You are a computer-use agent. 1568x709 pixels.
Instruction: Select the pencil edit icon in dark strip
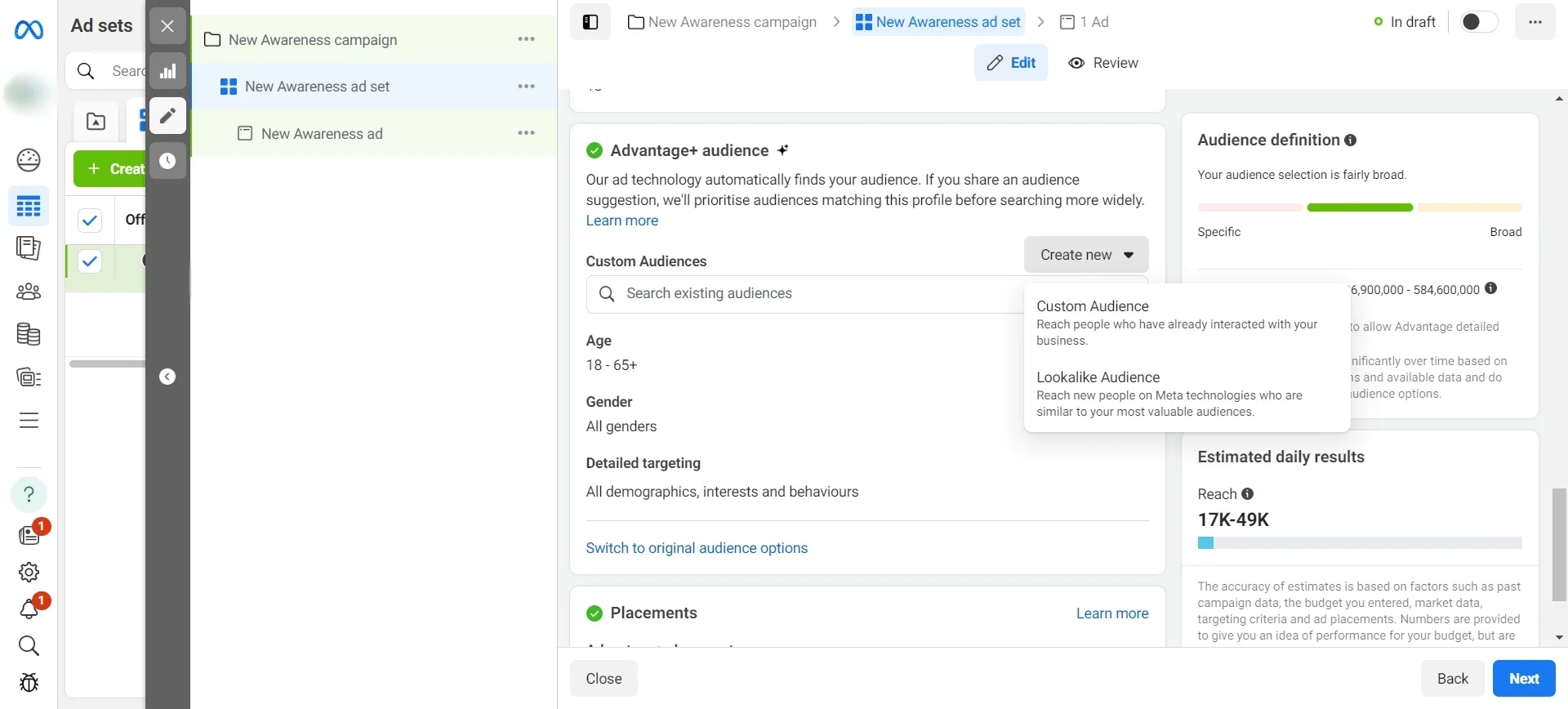pyautogui.click(x=167, y=116)
